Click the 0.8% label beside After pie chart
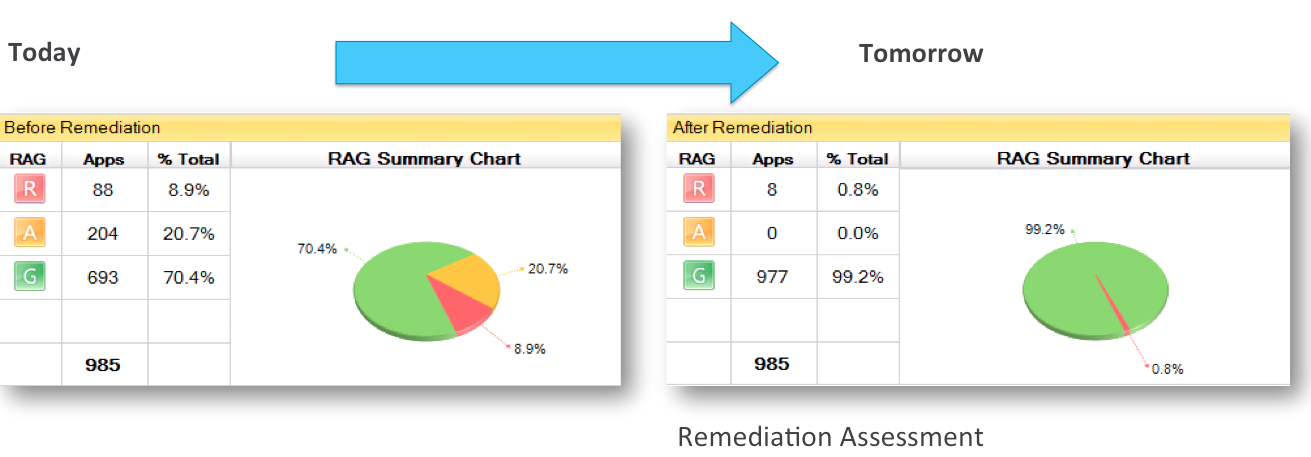 (x=1167, y=369)
